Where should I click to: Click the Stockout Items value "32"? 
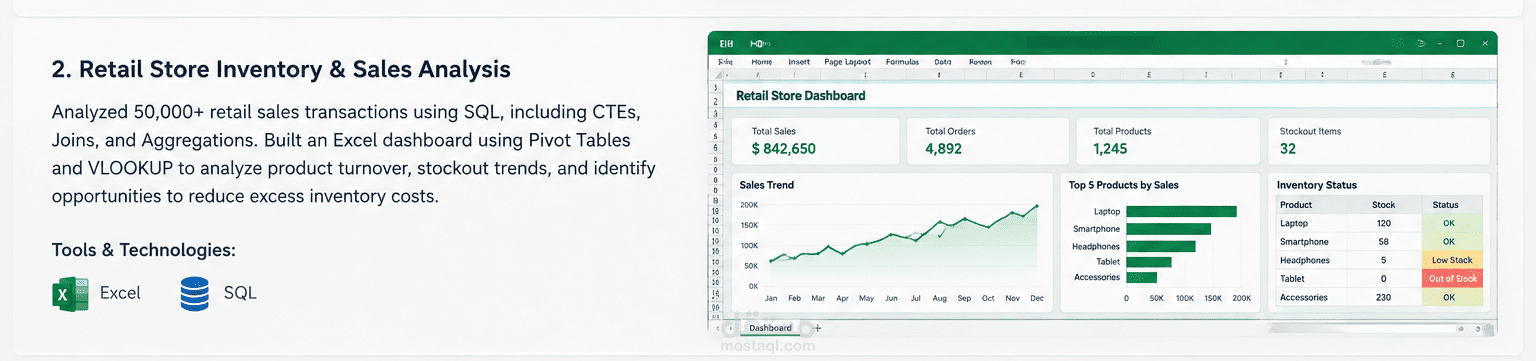(x=1288, y=149)
